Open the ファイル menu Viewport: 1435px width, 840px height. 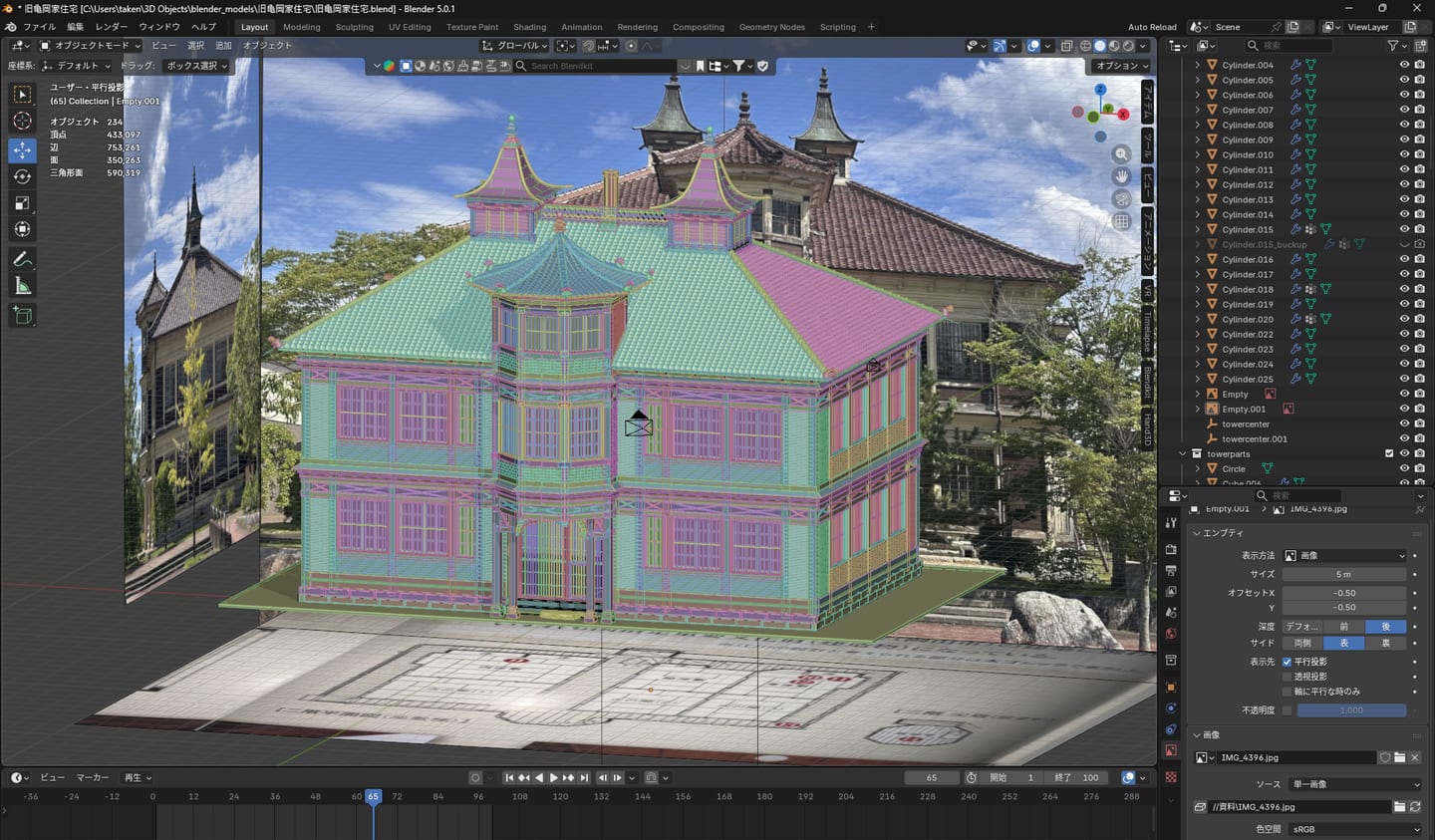[40, 27]
